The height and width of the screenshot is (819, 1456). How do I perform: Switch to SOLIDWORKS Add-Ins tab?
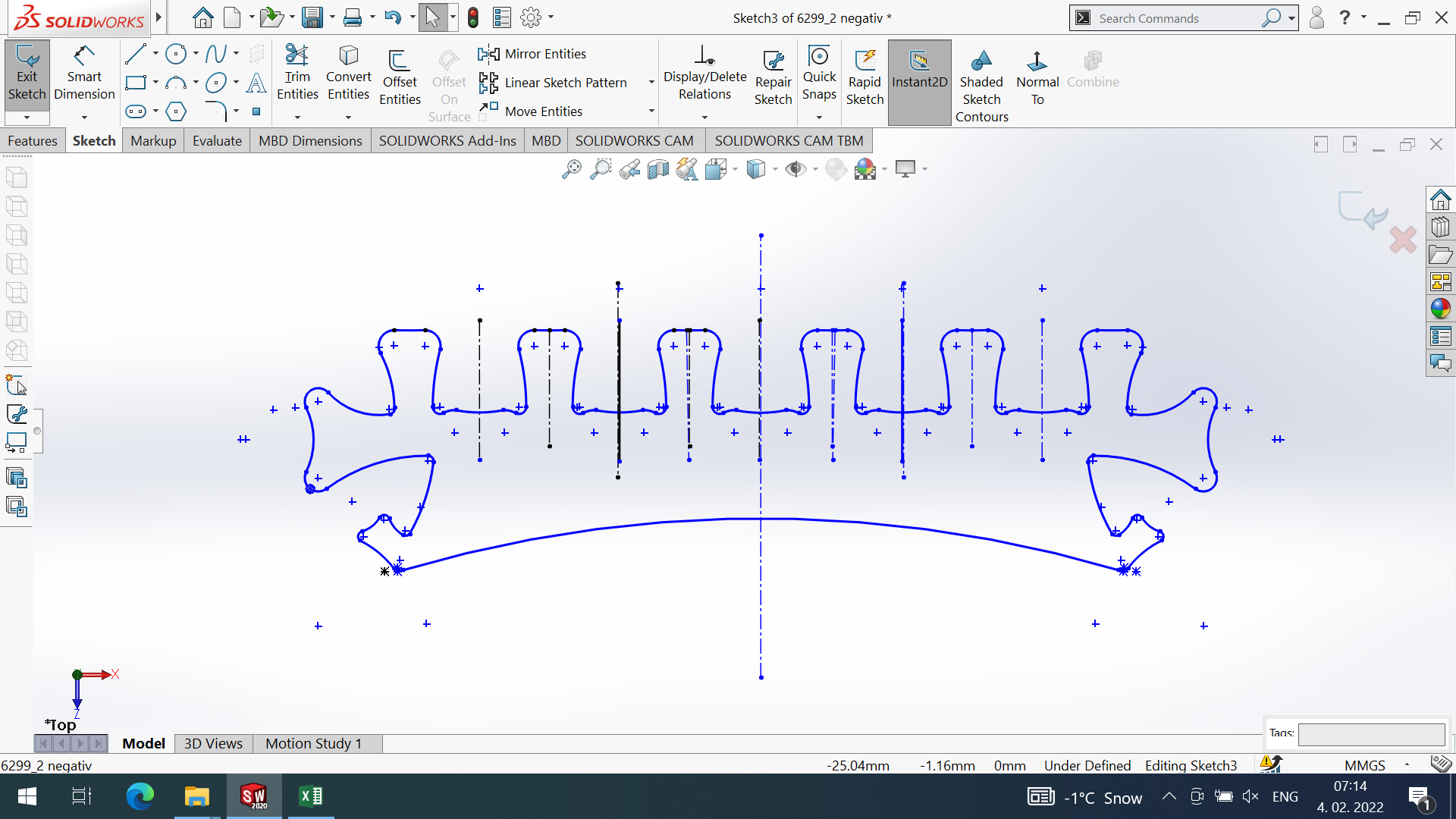[447, 141]
